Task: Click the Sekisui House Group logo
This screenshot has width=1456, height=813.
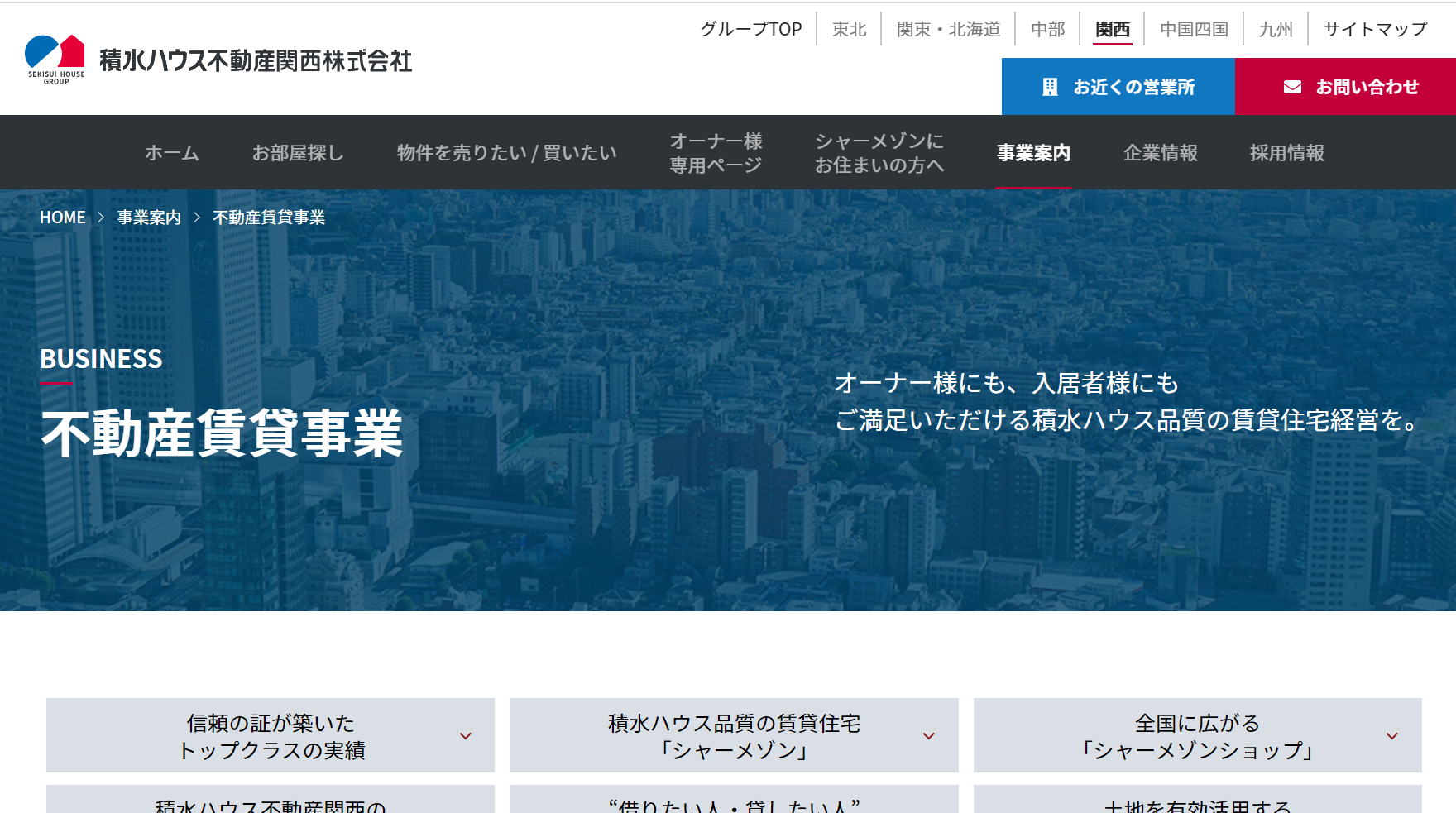Action: pyautogui.click(x=55, y=60)
